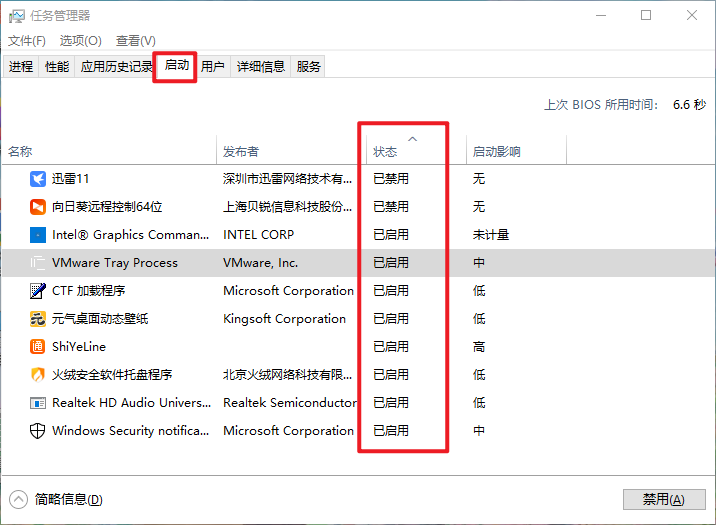Click the 火绒安全软件托盘程序 icon

click(37, 375)
